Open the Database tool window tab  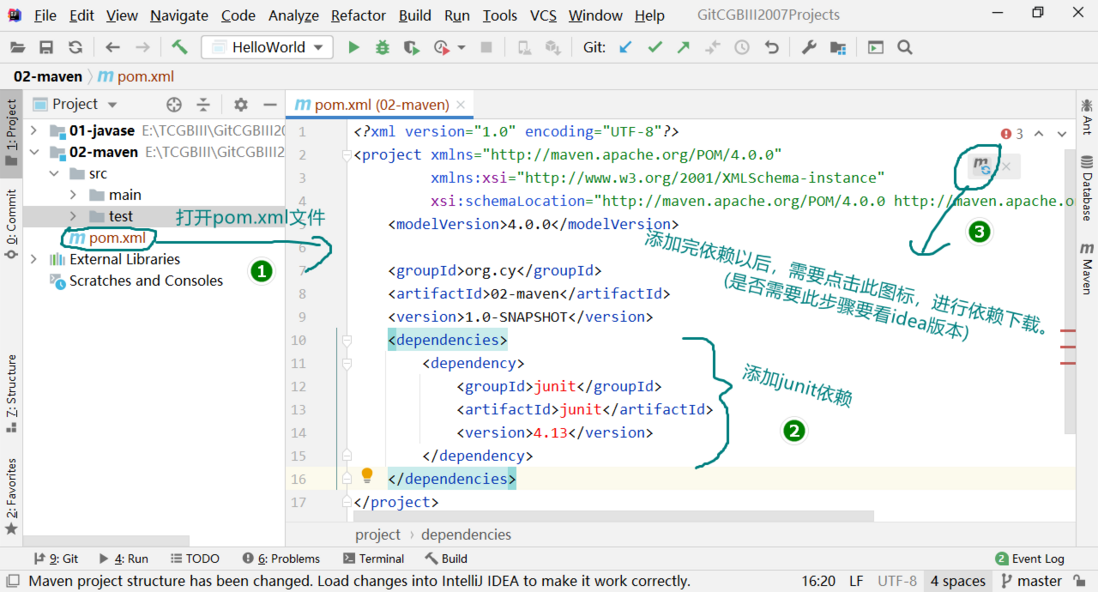(x=1086, y=188)
